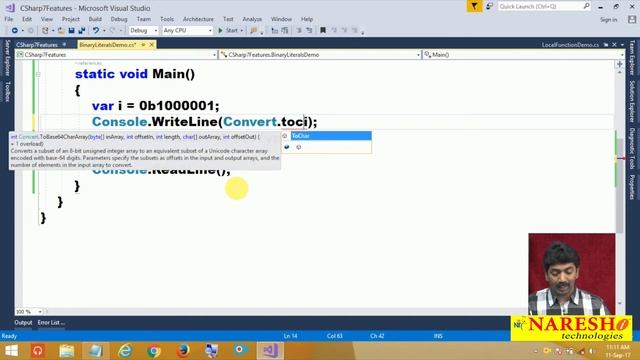The height and width of the screenshot is (360, 640).
Task: Click the IntelliSense filter icon under ToChar
Action: point(299,147)
